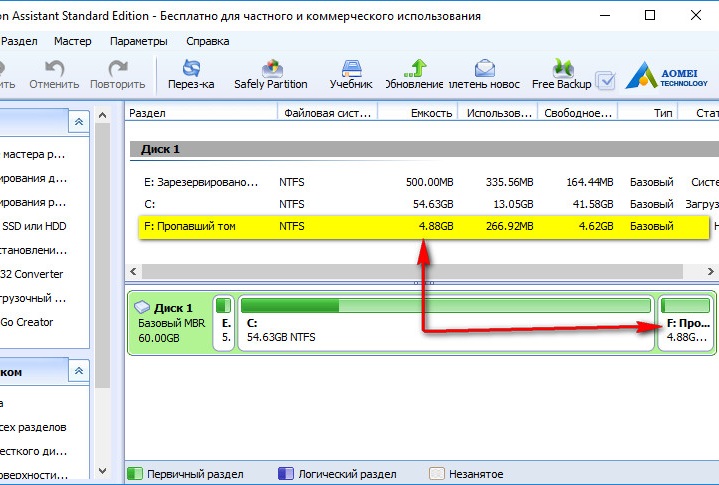Sort by Файловая система column header

pyautogui.click(x=327, y=113)
